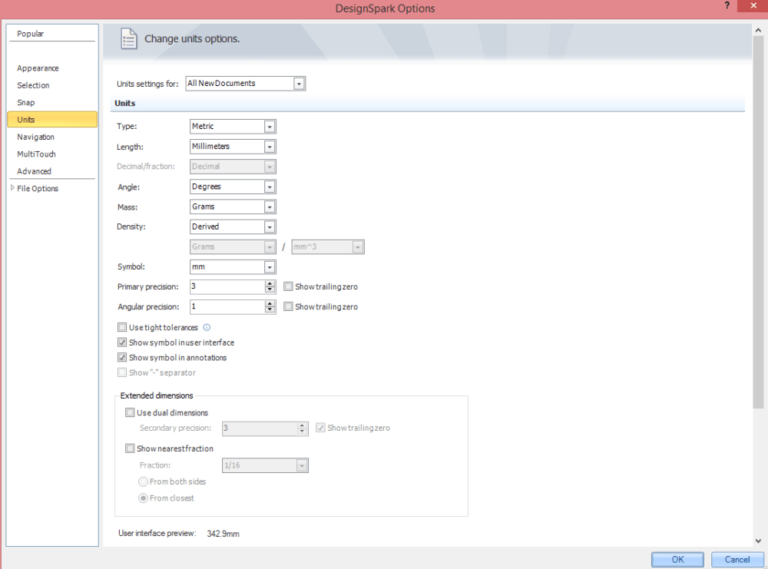Select From both sides radio button

pos(143,482)
